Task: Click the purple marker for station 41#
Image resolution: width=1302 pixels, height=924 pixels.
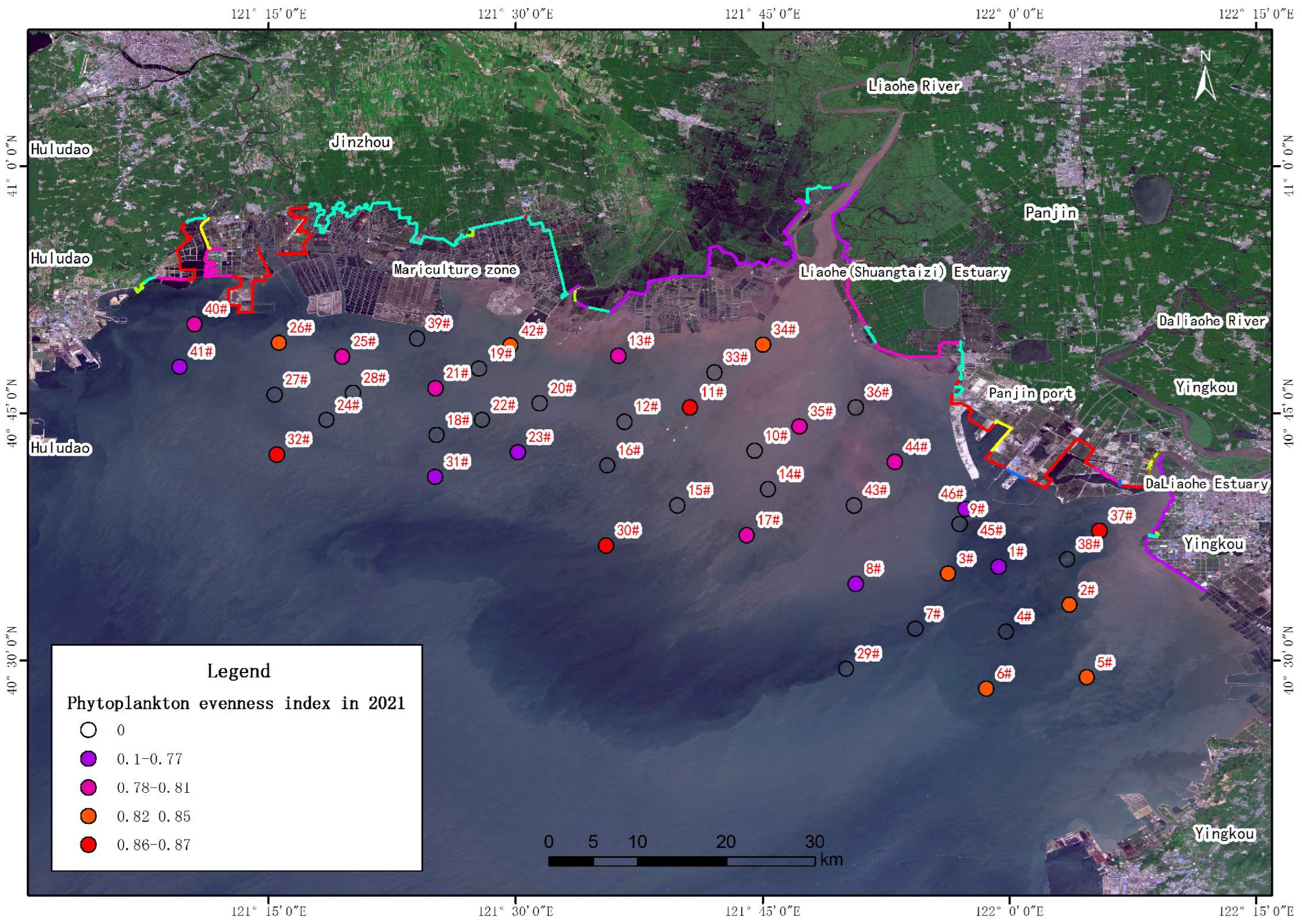Action: click(180, 366)
